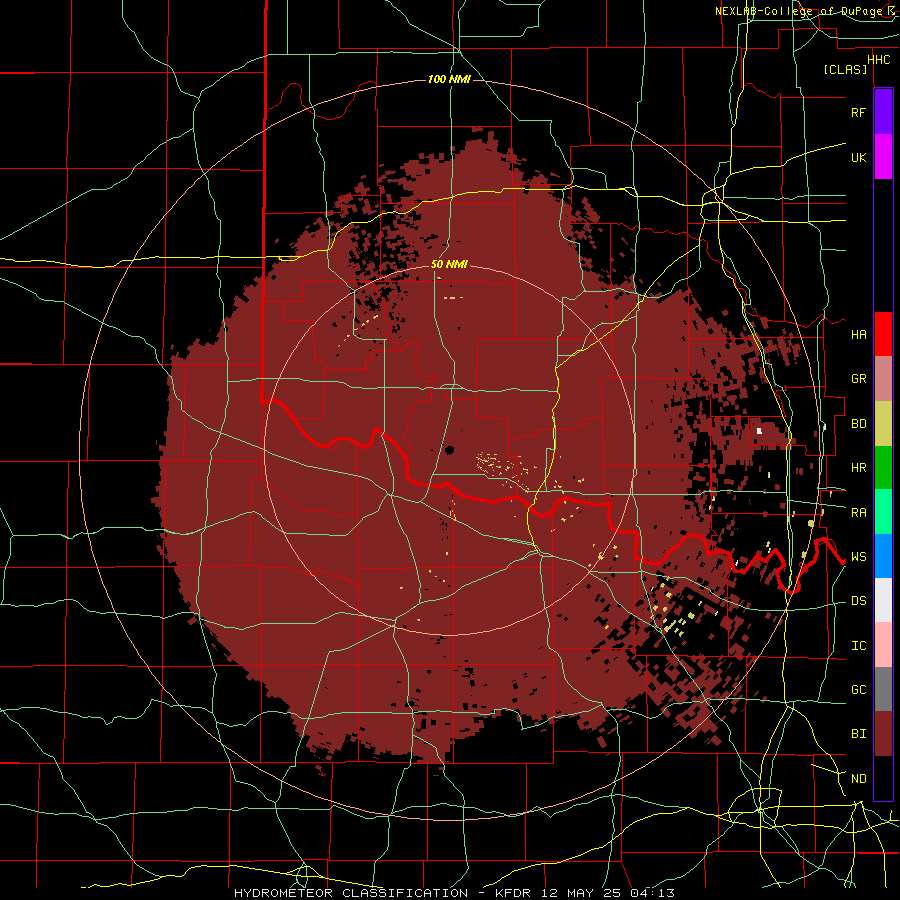The image size is (900, 900).
Task: Click the light pink IC legend swatch
Action: click(x=883, y=645)
